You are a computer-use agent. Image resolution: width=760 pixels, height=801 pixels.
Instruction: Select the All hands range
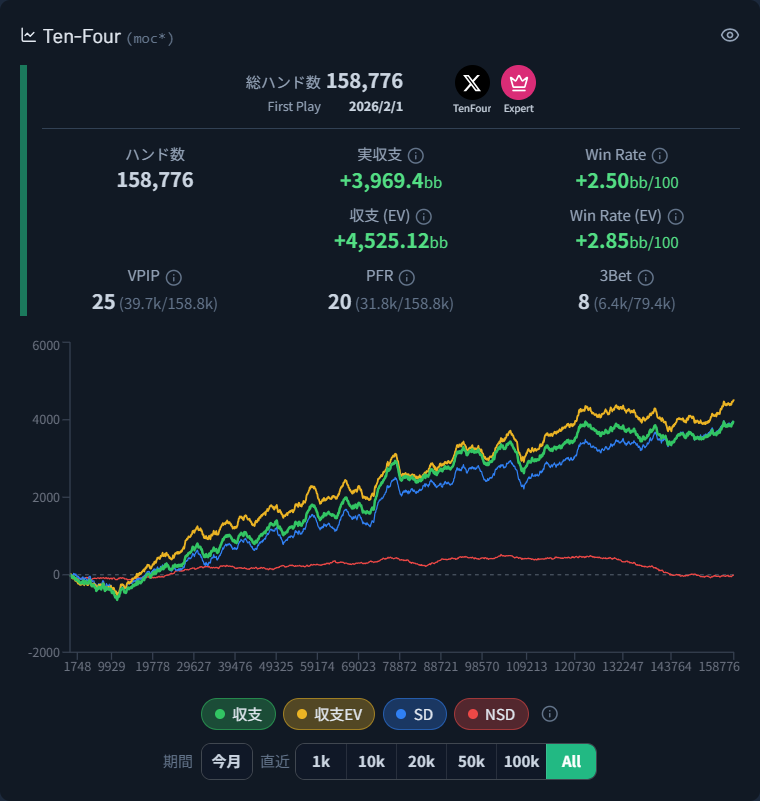click(x=571, y=761)
